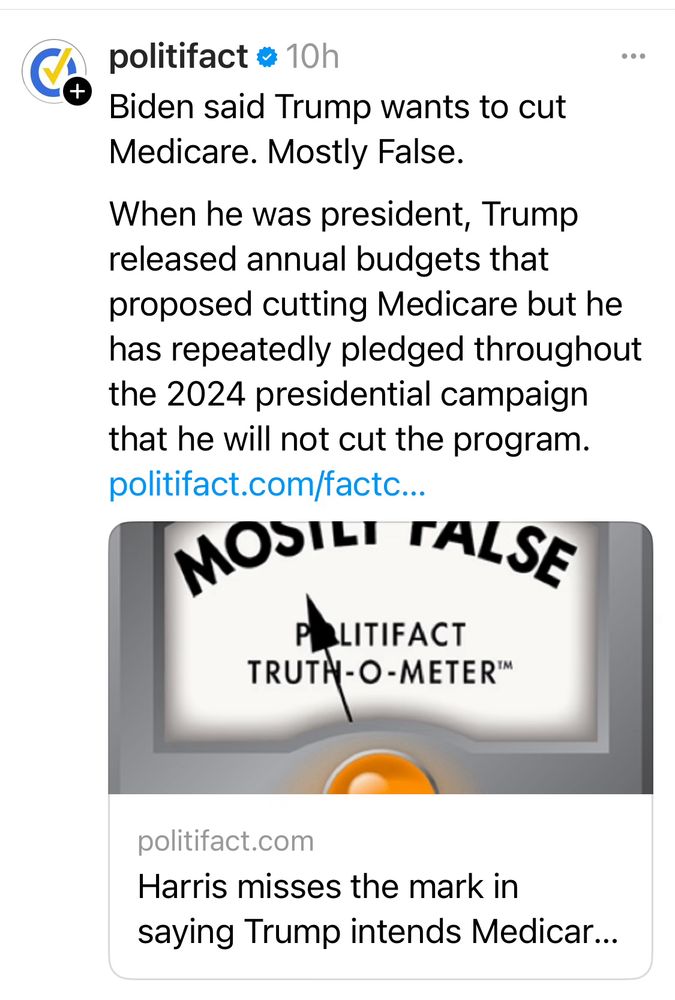Open the three-dot more options menu
Viewport: 675px width, 1000px height.
coord(633,56)
